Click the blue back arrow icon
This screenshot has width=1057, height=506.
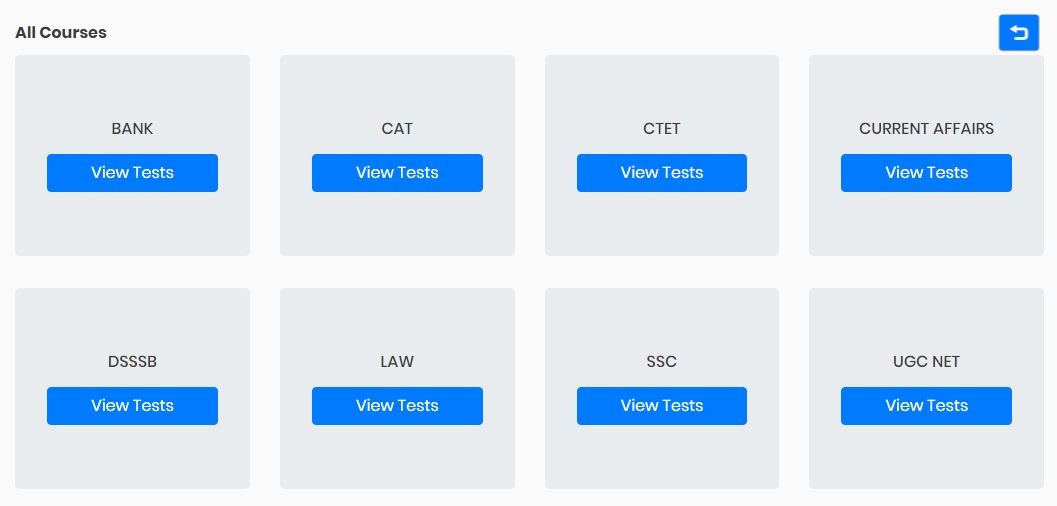coord(1019,32)
